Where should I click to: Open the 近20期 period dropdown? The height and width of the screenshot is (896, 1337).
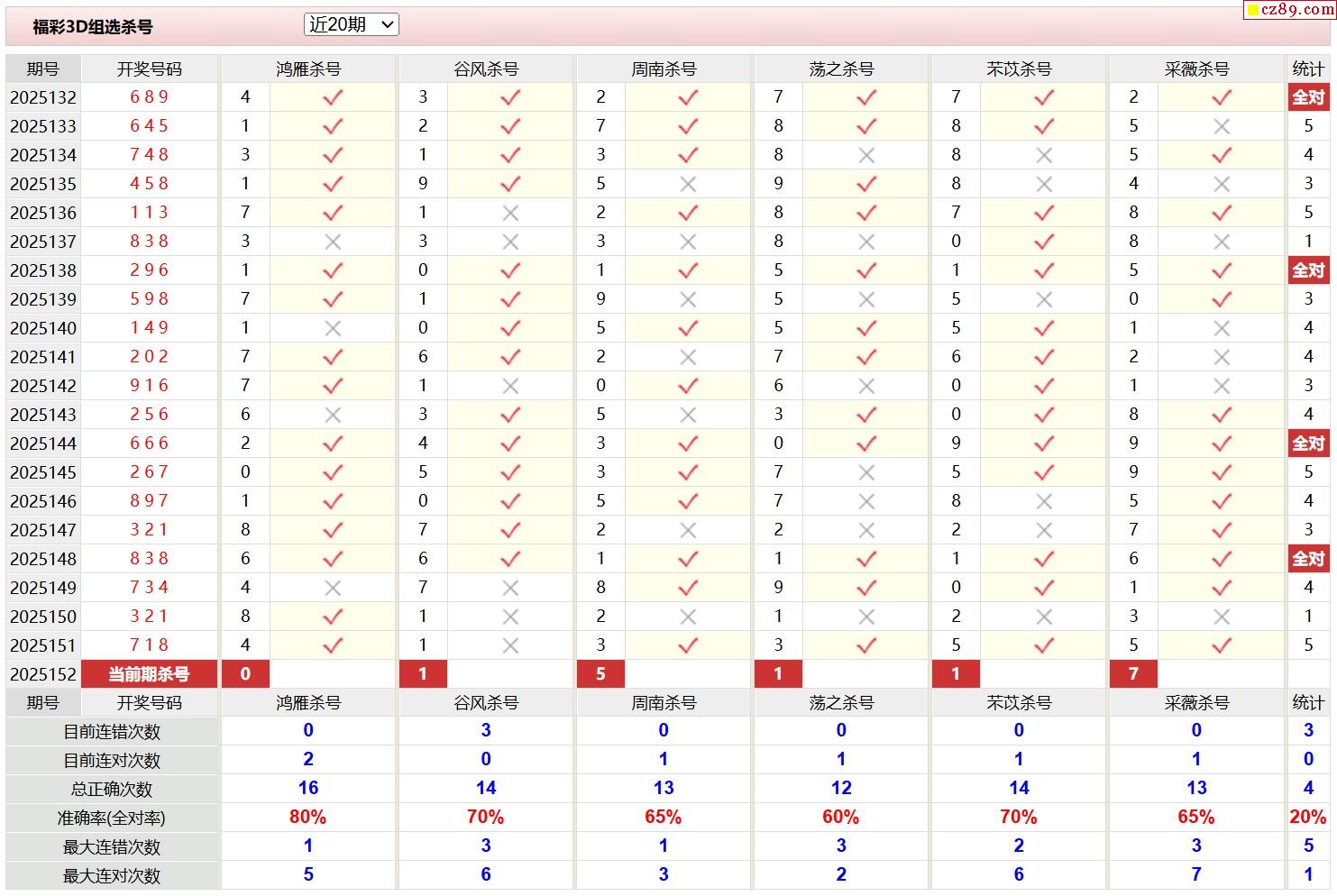tap(351, 25)
